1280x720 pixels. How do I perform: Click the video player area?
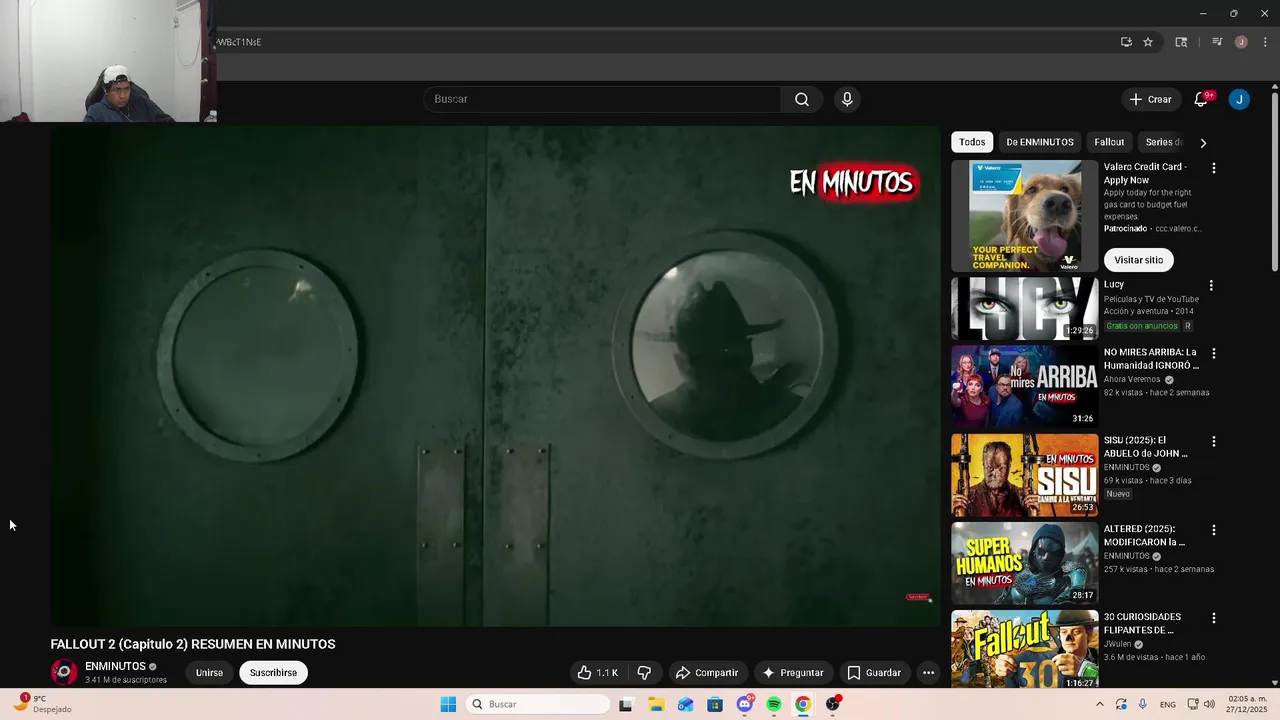coord(495,377)
